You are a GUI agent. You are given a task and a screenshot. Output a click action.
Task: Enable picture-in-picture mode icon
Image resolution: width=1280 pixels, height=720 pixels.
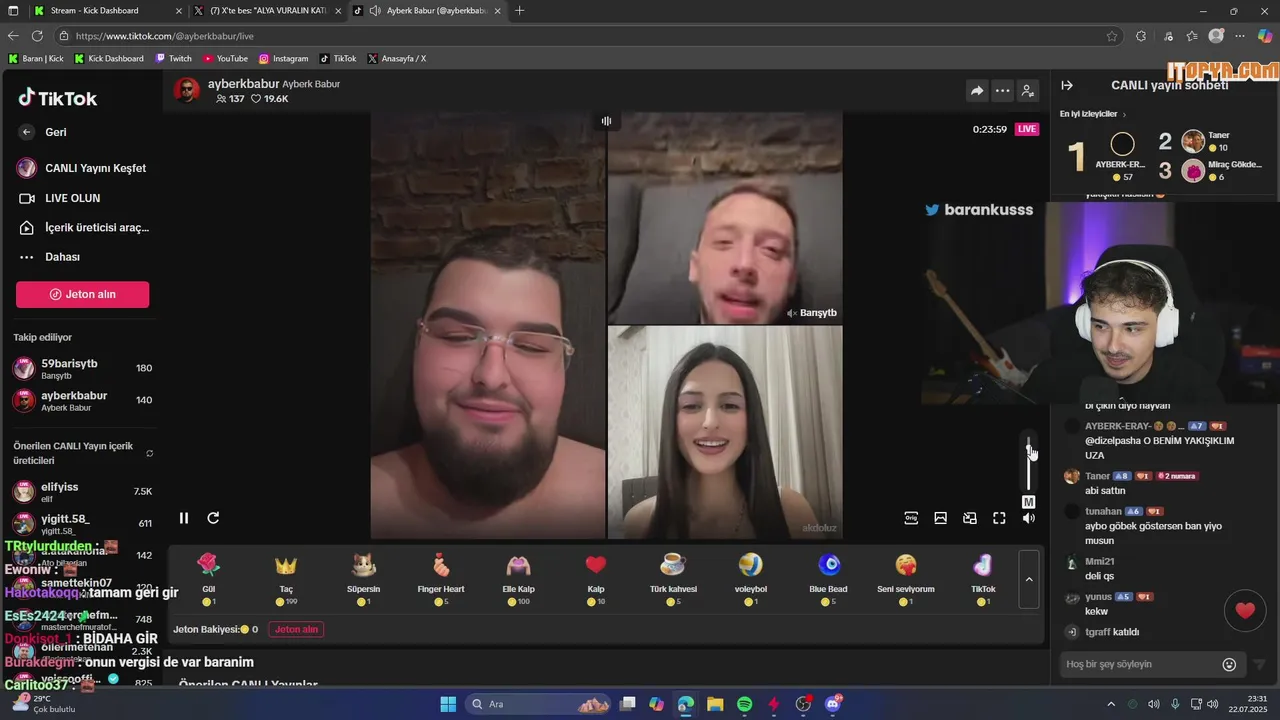[x=969, y=518]
